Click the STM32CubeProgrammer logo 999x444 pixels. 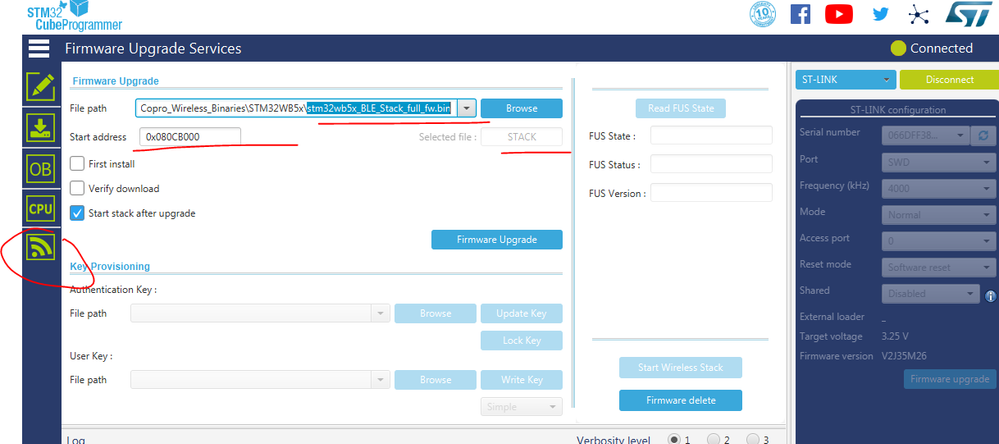coord(75,16)
